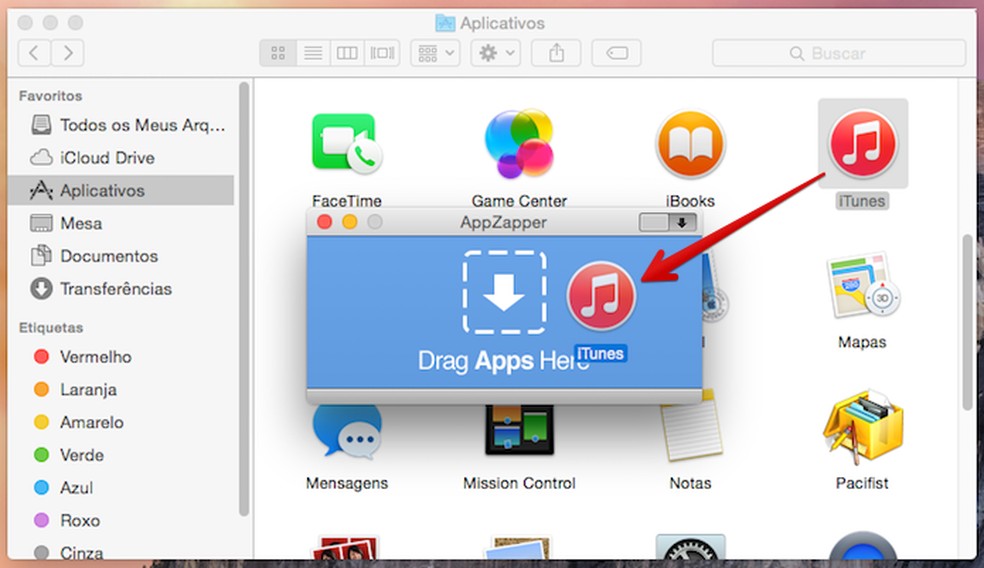This screenshot has width=984, height=568.
Task: Open the arrange items dropdown
Action: [436, 53]
